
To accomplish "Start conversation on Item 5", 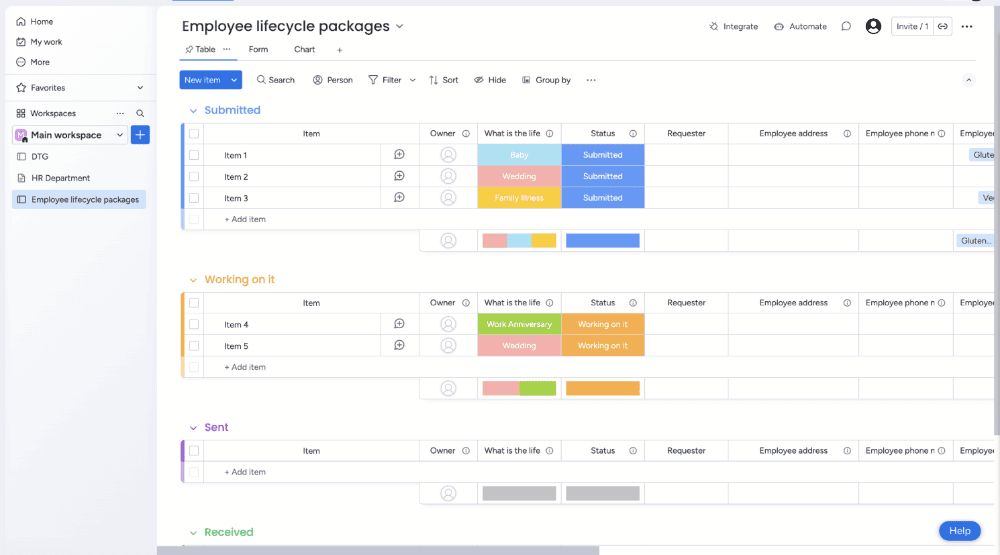I will (x=399, y=345).
